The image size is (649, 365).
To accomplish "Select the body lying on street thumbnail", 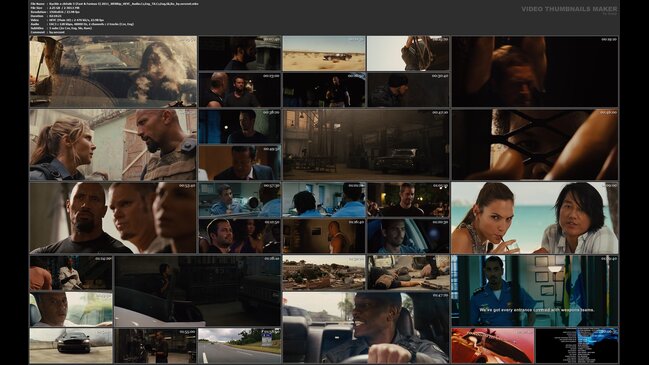I will (408, 273).
